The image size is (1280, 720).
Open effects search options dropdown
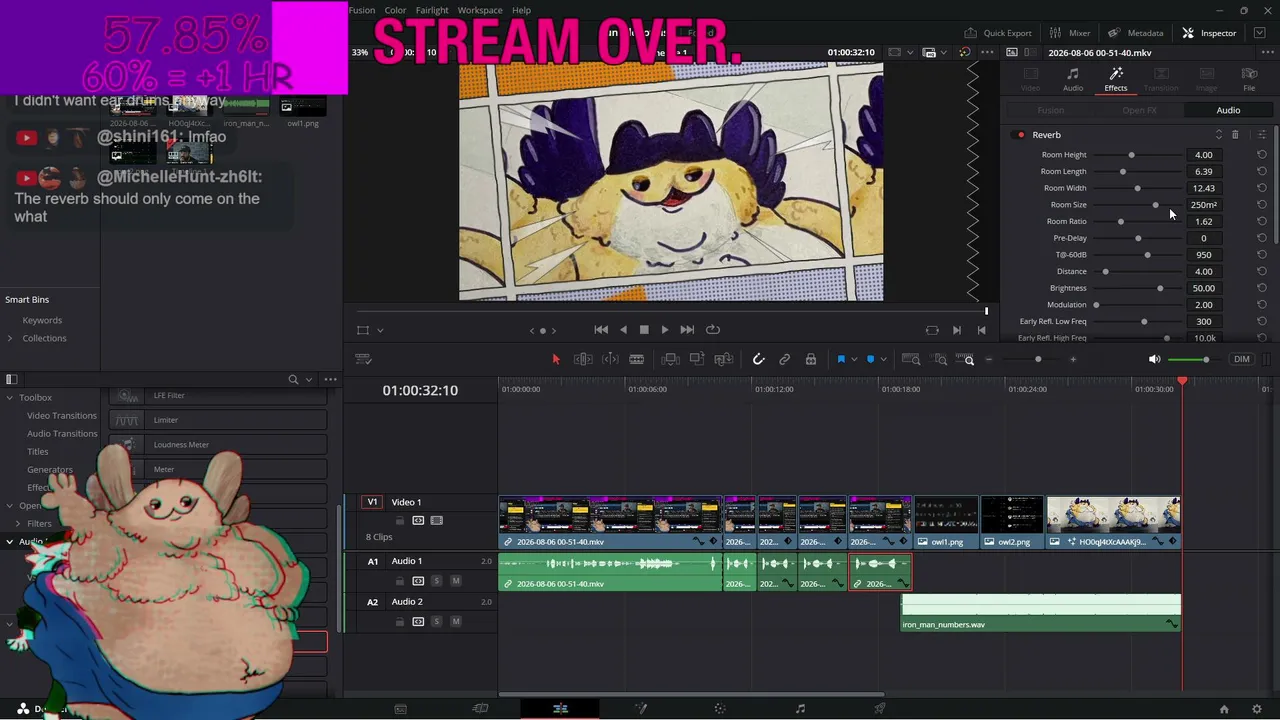[x=309, y=379]
